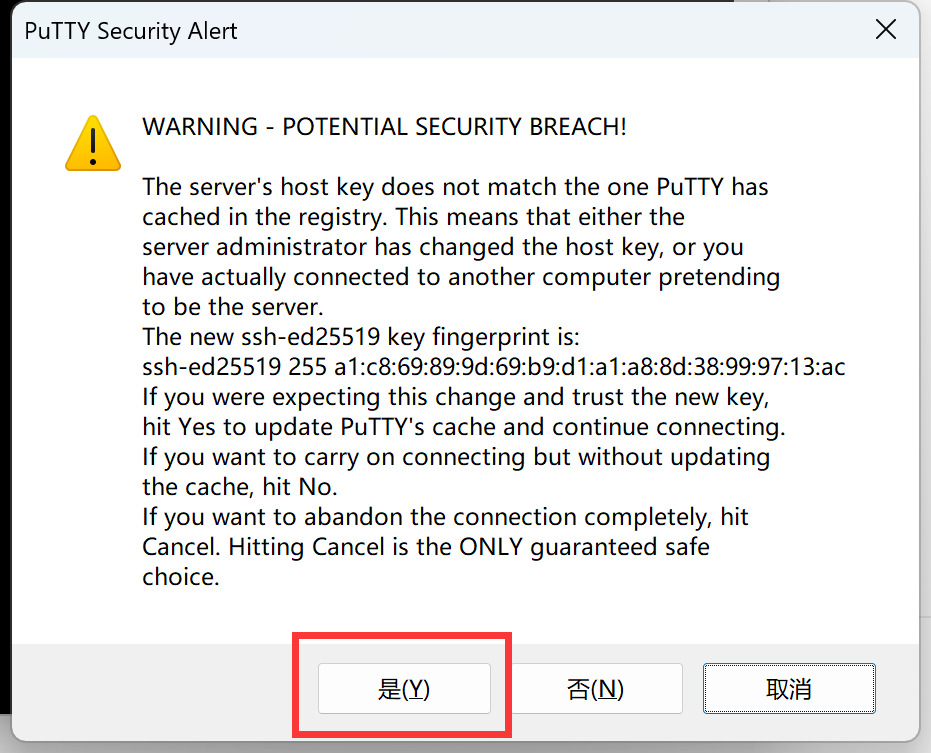The width and height of the screenshot is (931, 753).
Task: Accept the new key with 是(Y)
Action: coord(404,688)
